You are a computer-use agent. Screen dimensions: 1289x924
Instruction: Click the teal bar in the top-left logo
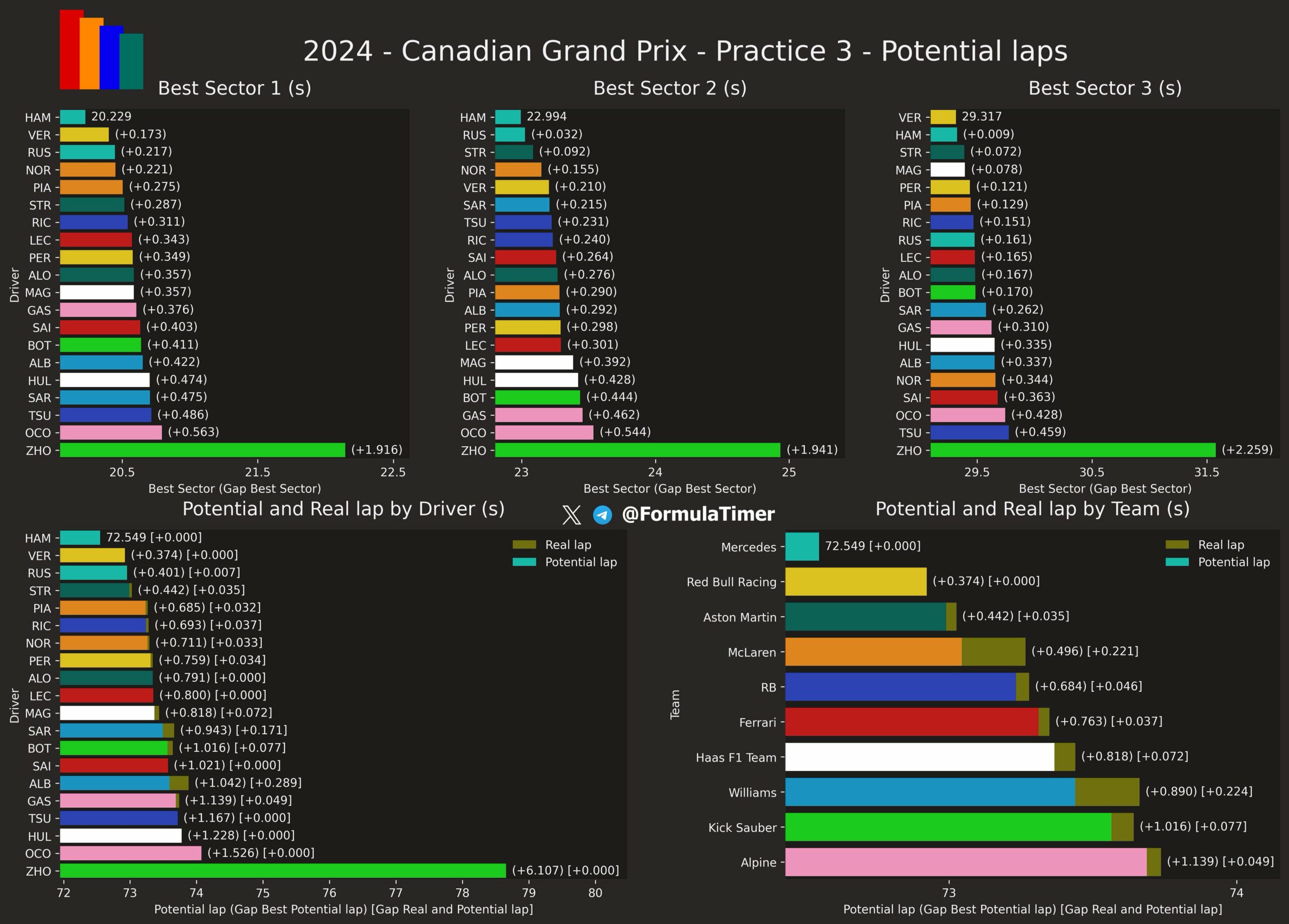coord(132,61)
